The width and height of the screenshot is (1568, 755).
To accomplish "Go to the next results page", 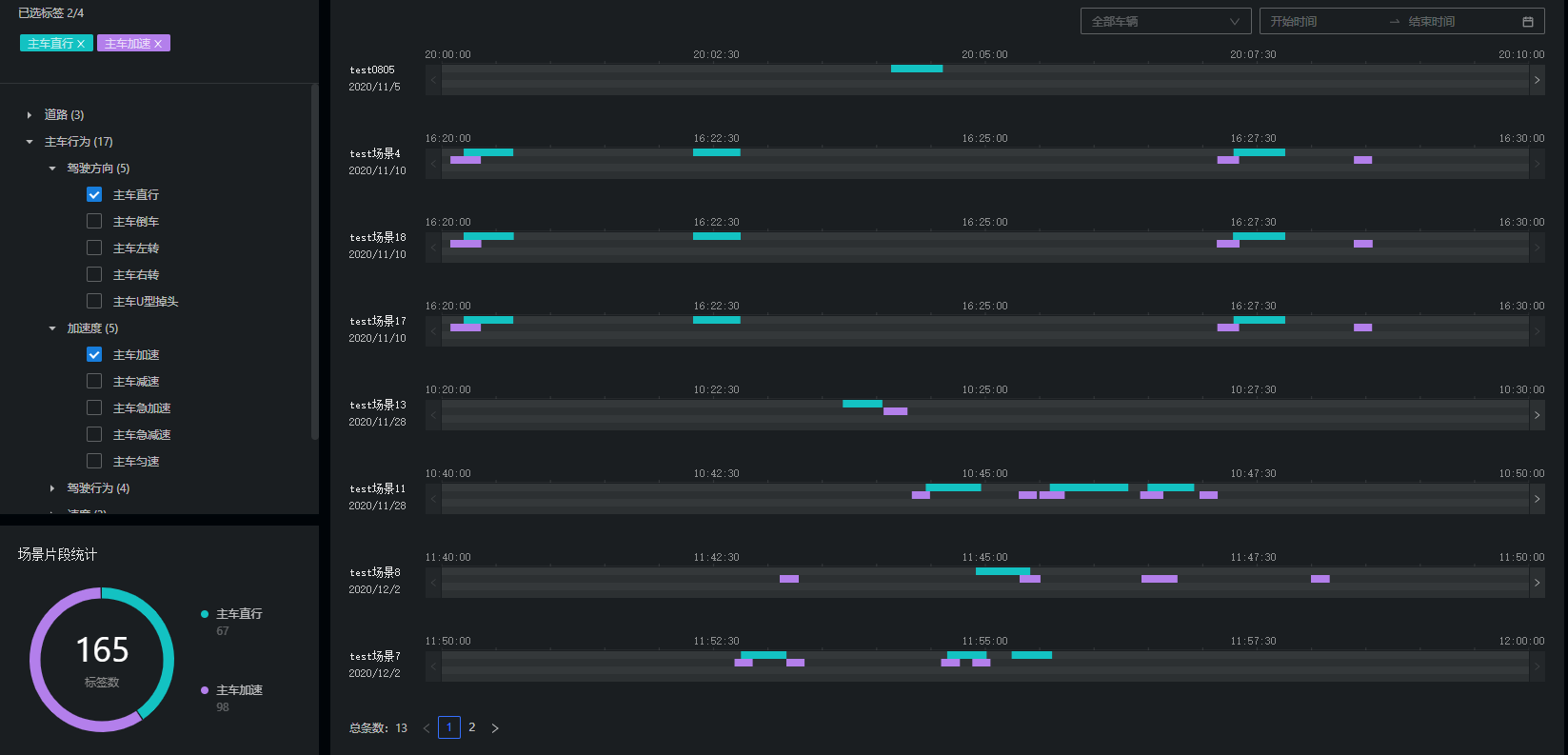I will (495, 728).
